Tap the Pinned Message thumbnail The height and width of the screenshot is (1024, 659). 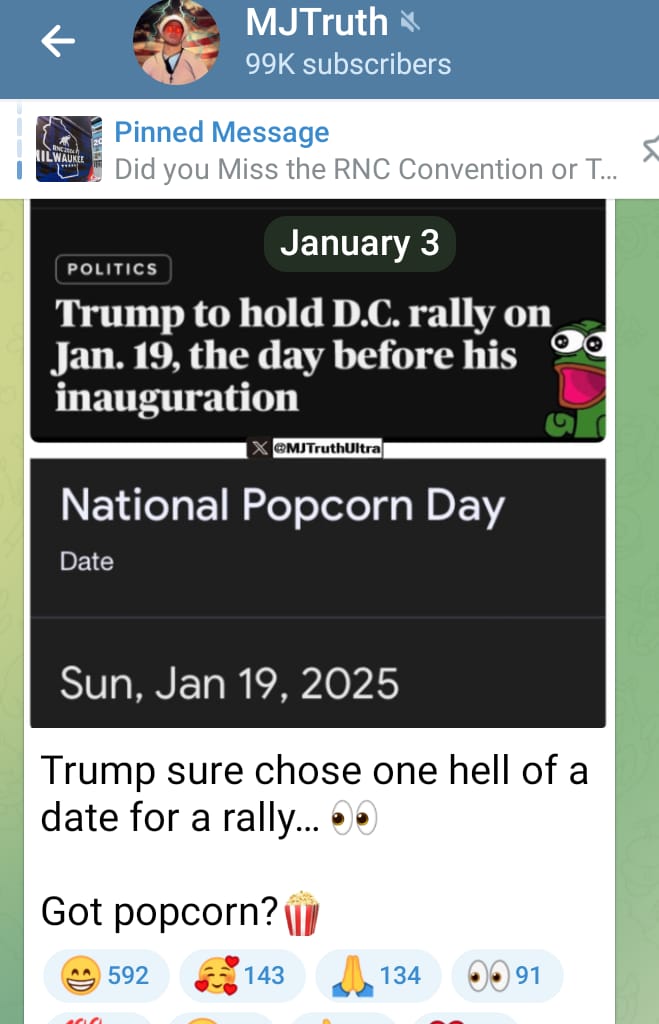point(69,150)
